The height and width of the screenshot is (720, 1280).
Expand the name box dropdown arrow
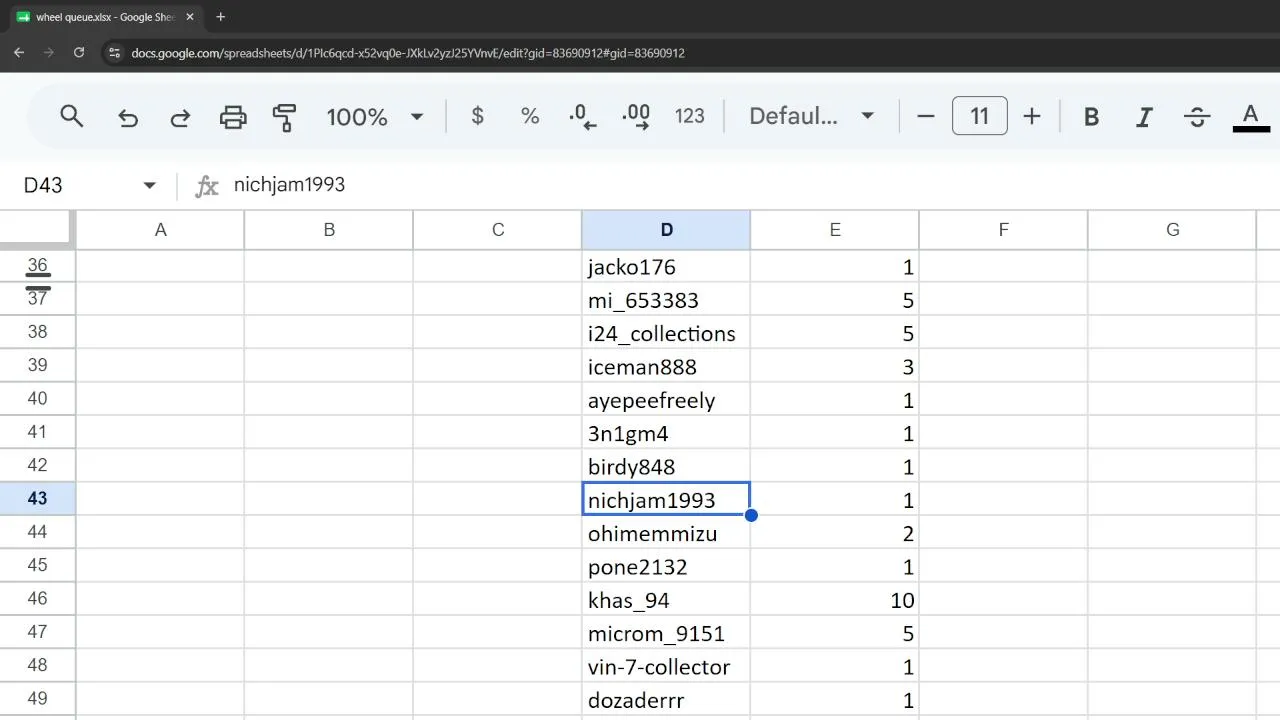[150, 185]
